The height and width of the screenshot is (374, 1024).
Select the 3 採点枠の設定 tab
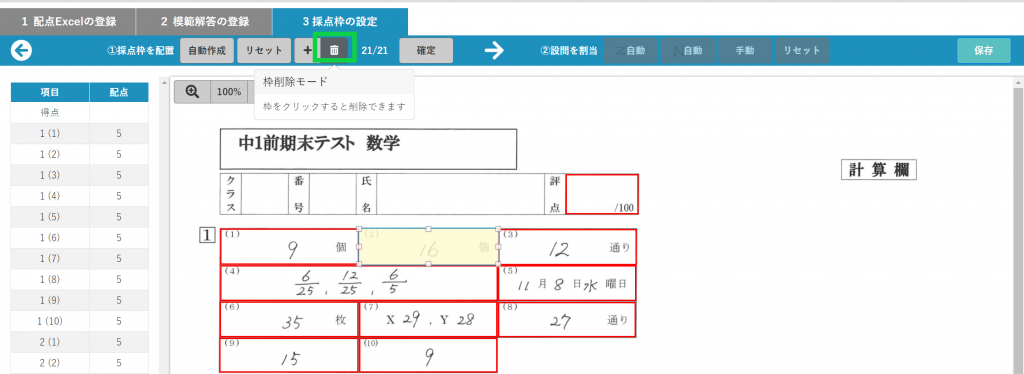pos(340,22)
